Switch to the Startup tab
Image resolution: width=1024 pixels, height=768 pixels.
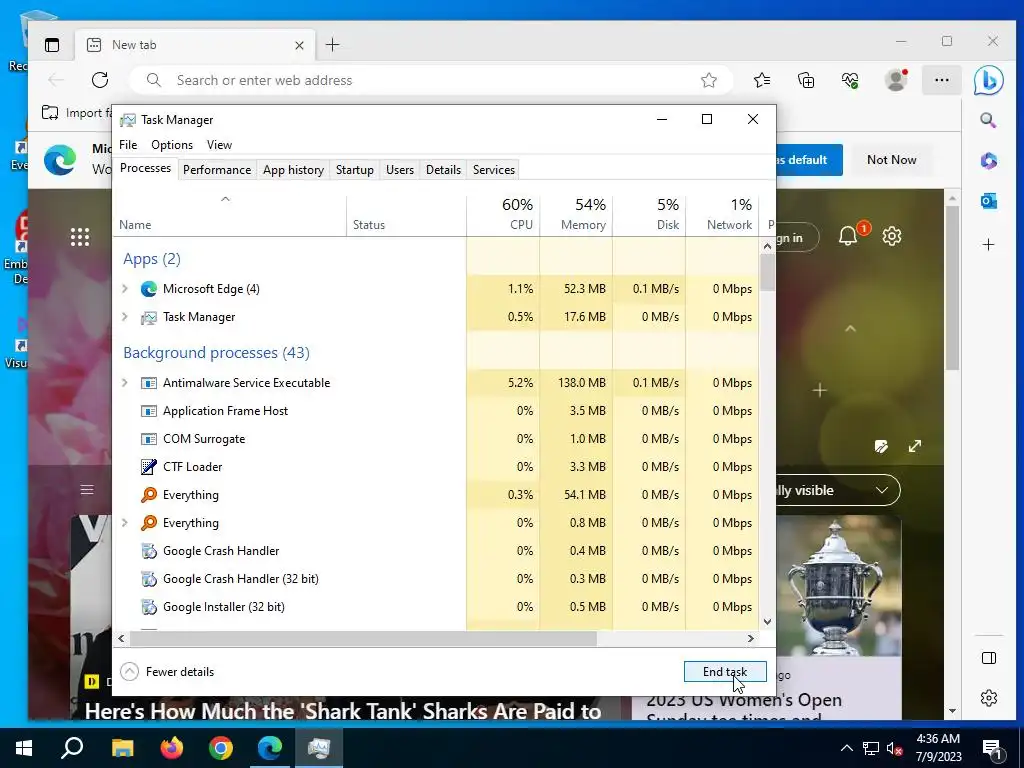pos(355,170)
